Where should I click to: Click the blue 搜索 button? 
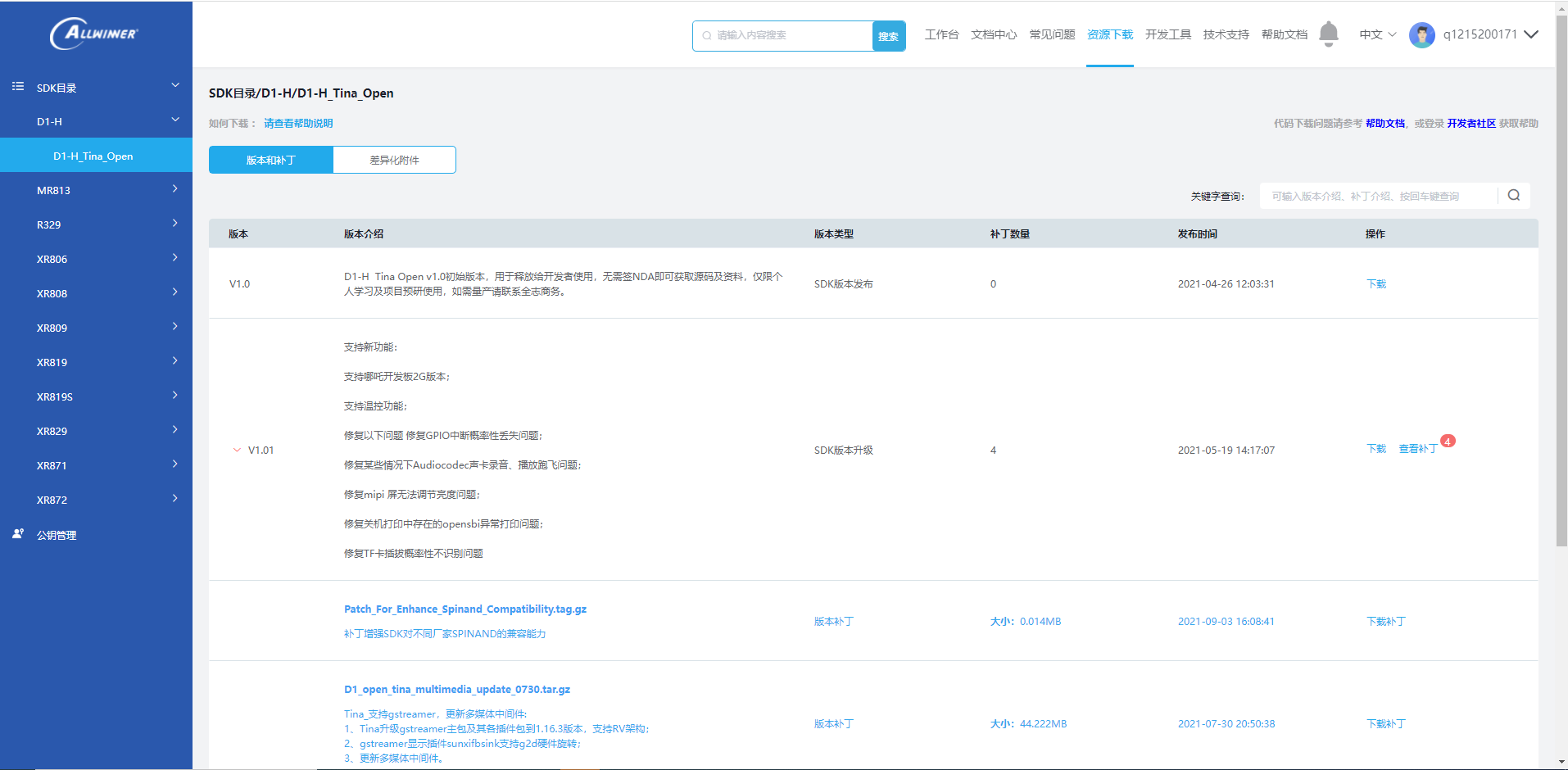click(x=889, y=36)
